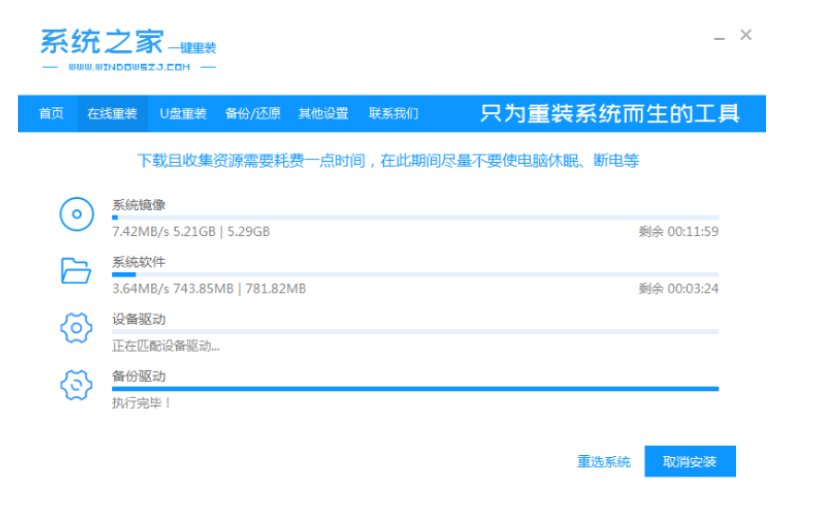This screenshot has width=823, height=506.
Task: Go to 联系我们 tab
Action: click(x=394, y=113)
